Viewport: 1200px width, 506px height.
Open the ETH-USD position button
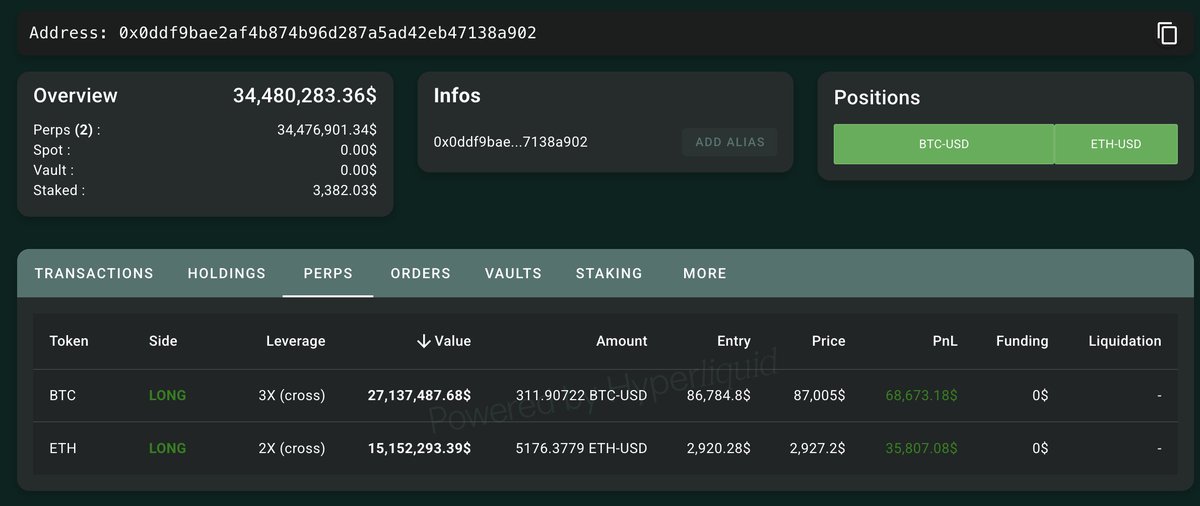tap(1115, 144)
